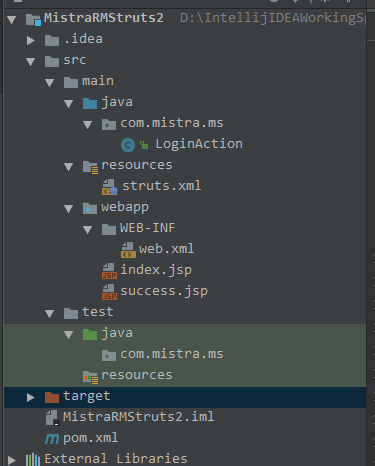Click the orange target folder icon
The width and height of the screenshot is (375, 466).
(x=52, y=397)
